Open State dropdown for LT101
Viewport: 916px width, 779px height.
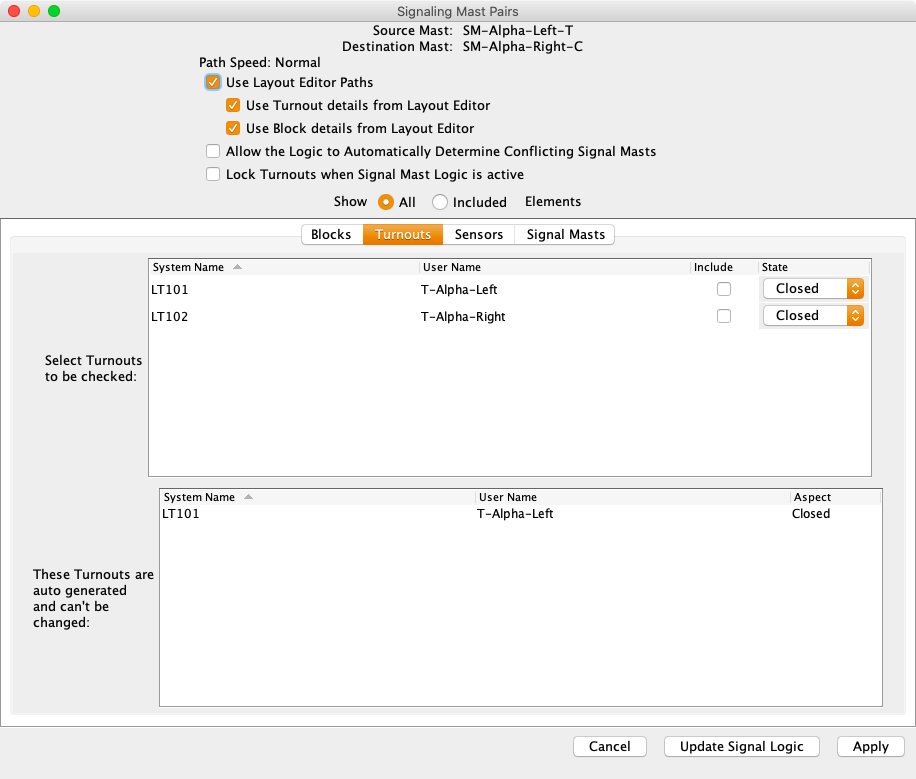click(x=812, y=289)
